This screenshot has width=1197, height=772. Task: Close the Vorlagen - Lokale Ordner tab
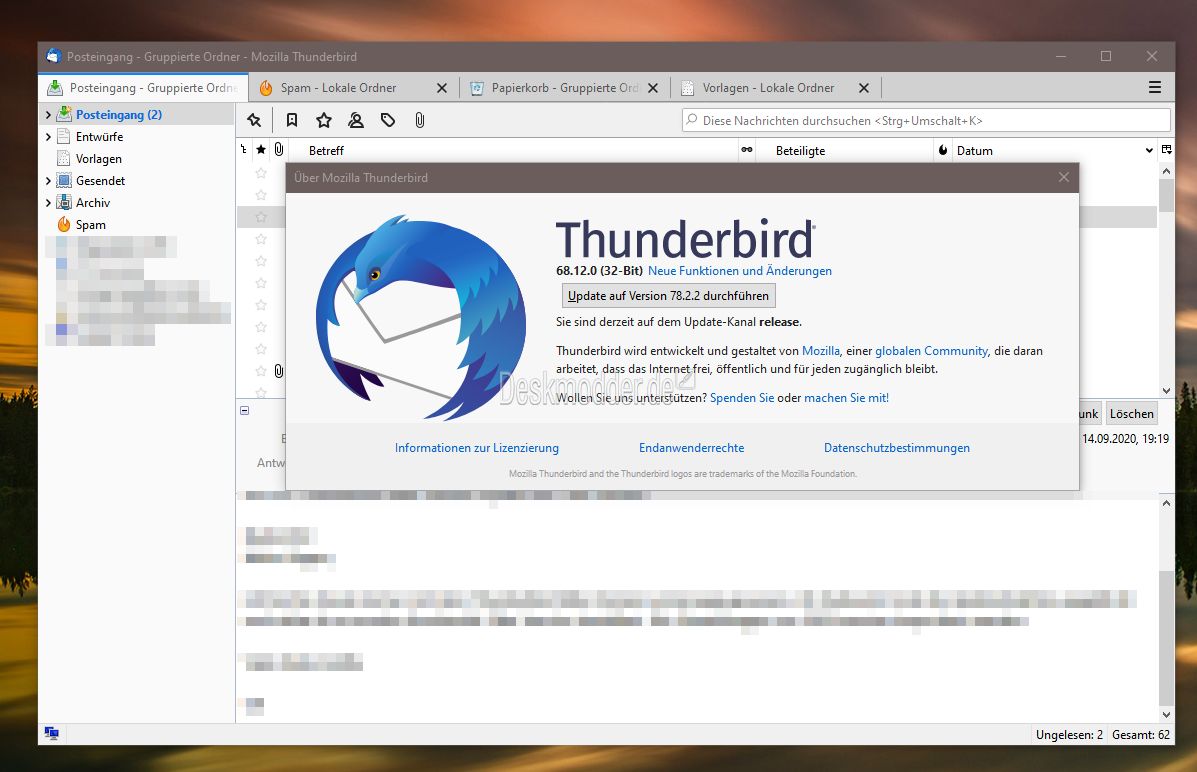coord(863,88)
